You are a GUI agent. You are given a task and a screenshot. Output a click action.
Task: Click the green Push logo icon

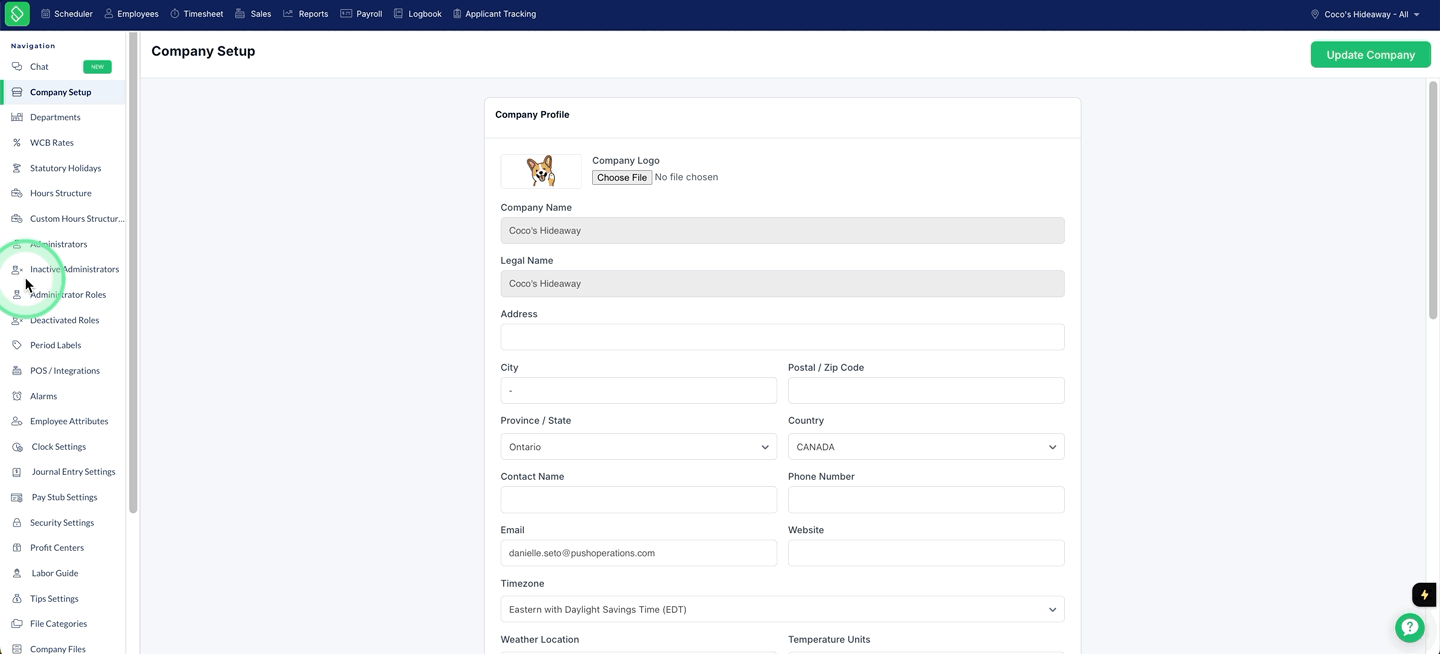(17, 14)
